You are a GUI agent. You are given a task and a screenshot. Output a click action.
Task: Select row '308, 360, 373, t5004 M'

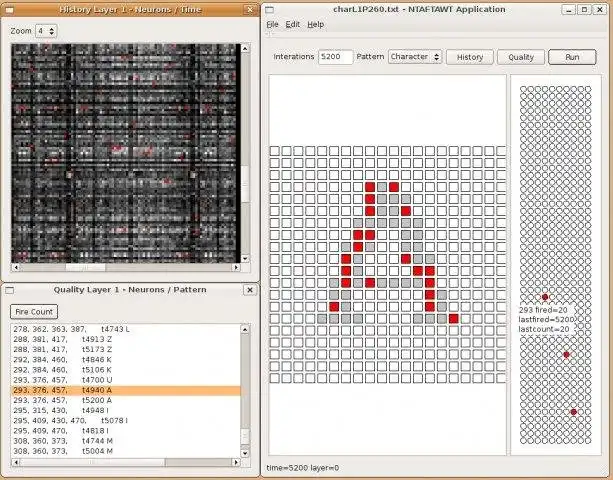point(125,451)
